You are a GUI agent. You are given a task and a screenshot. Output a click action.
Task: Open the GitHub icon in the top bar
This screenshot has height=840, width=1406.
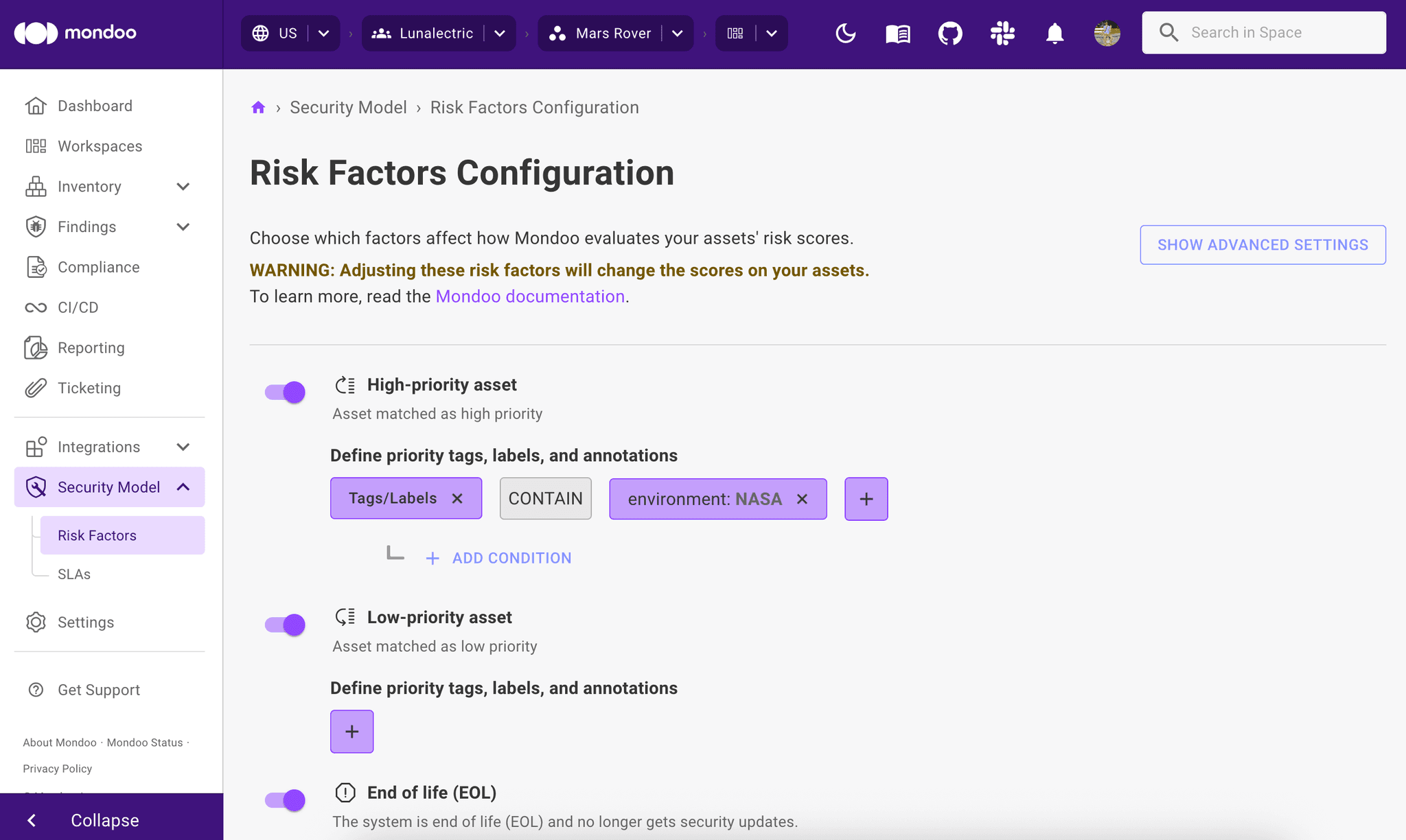(x=949, y=32)
